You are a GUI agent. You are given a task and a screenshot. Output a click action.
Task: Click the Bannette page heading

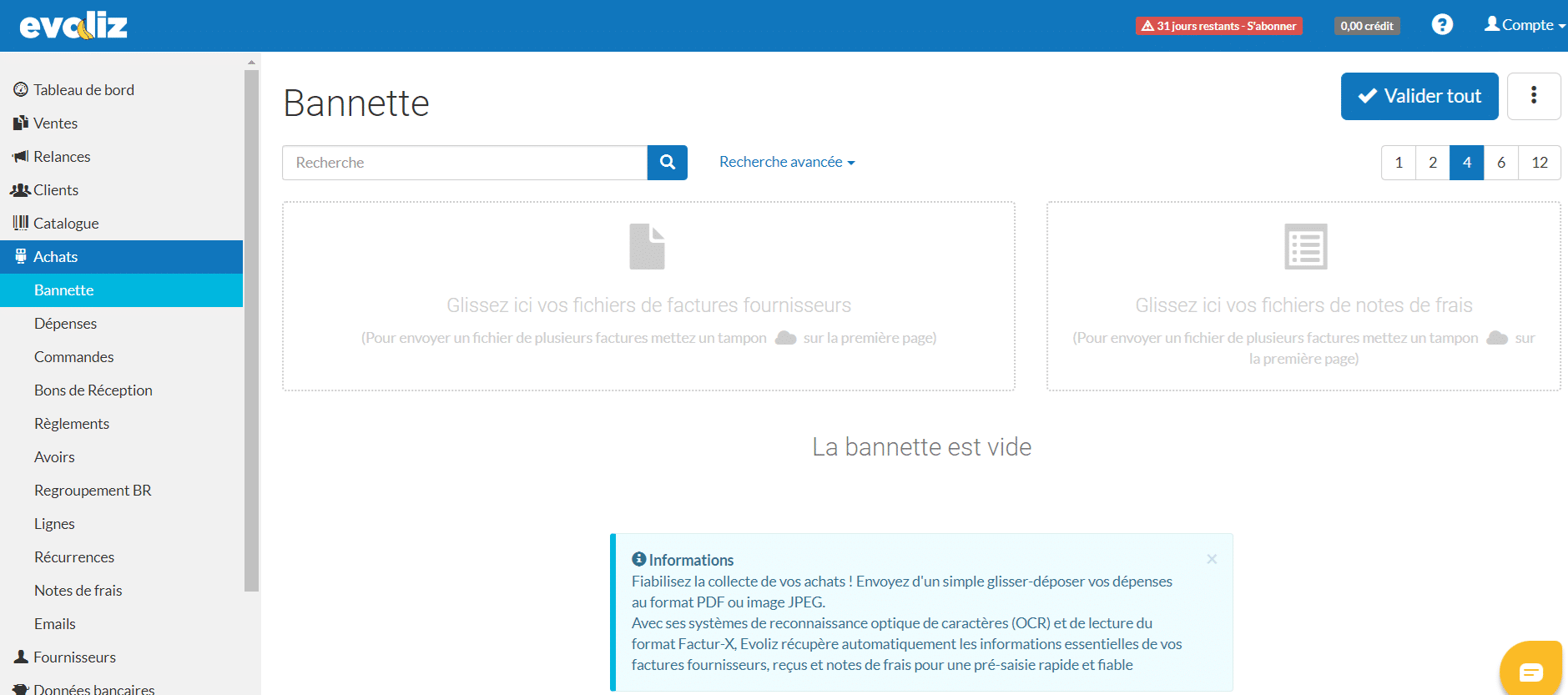[x=356, y=103]
